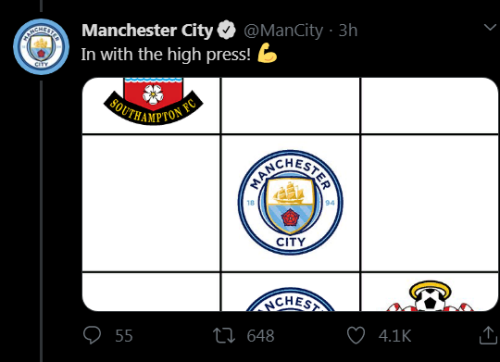Screen dimensions: 500x362
Task: Open Manchester City profile avatar
Action: point(41,47)
